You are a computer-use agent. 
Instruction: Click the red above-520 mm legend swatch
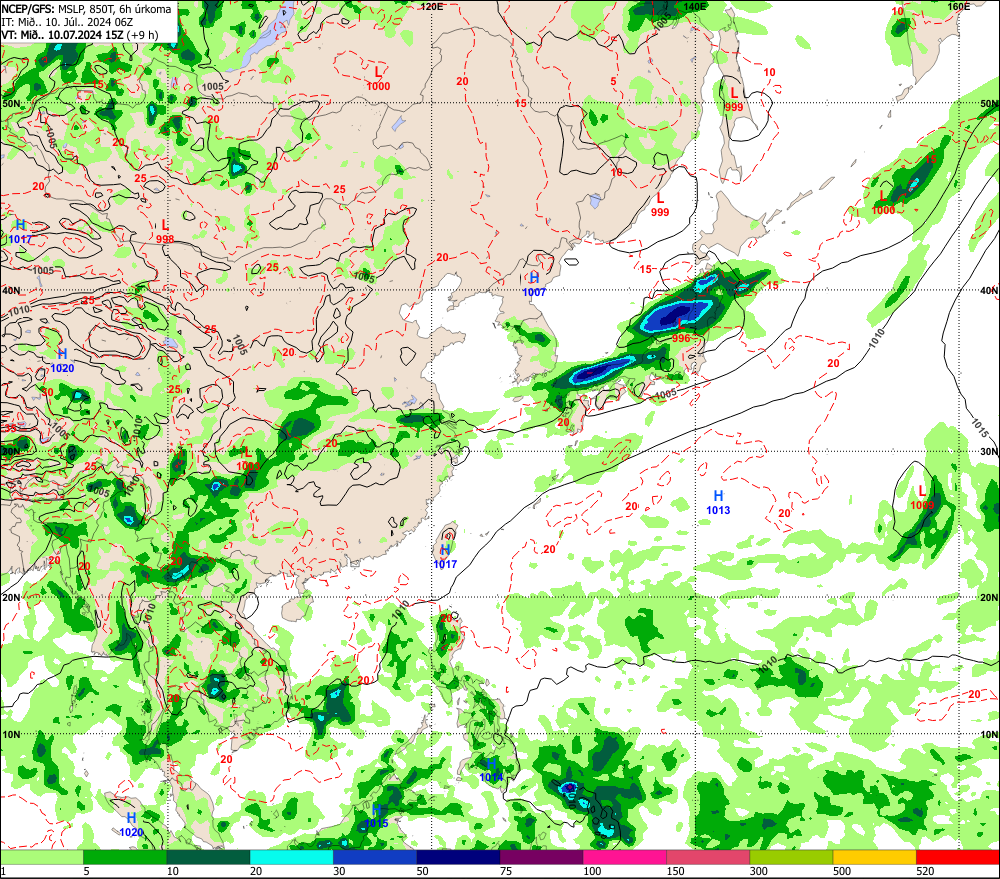point(958,857)
